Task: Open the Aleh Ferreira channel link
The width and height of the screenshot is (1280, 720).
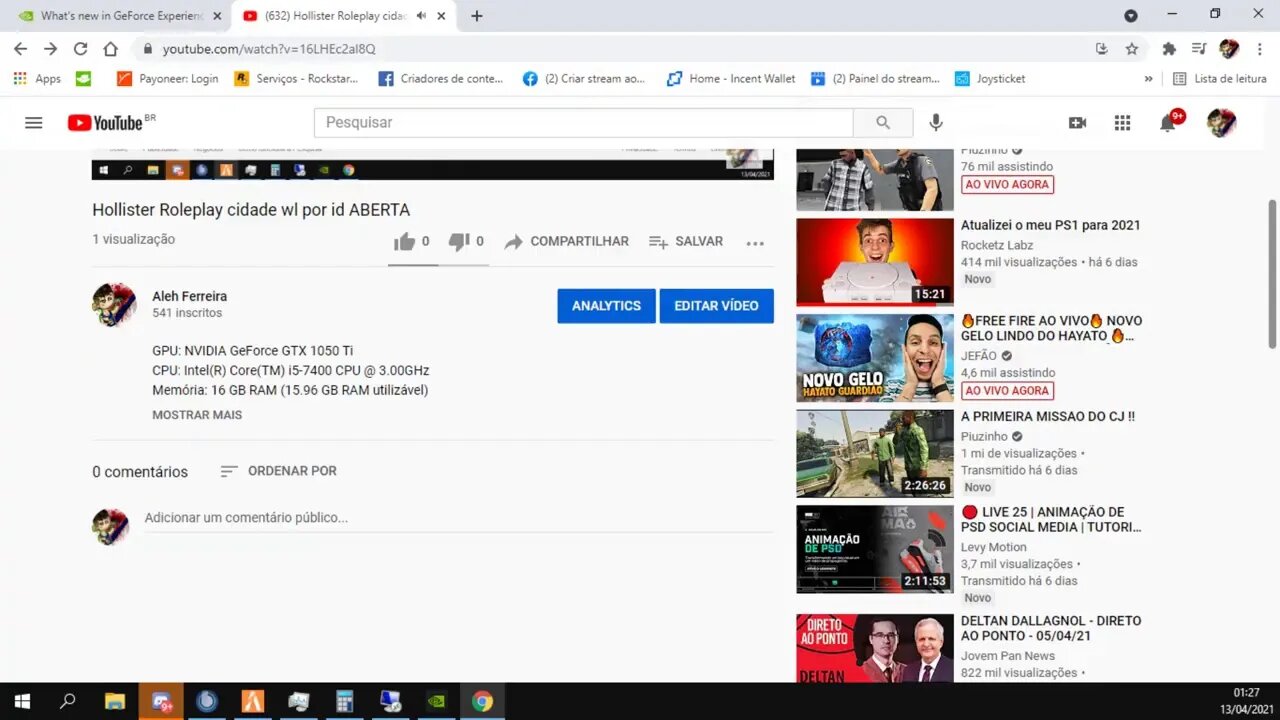Action: (189, 296)
